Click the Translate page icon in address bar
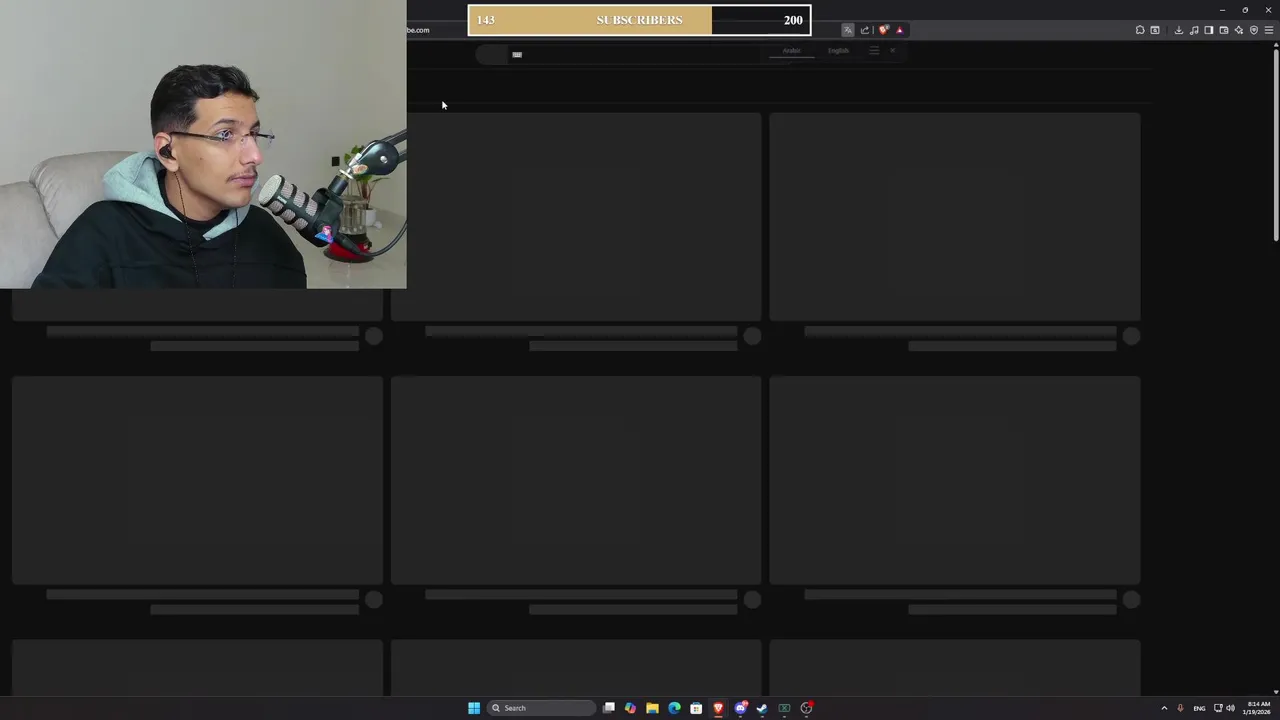 point(848,30)
